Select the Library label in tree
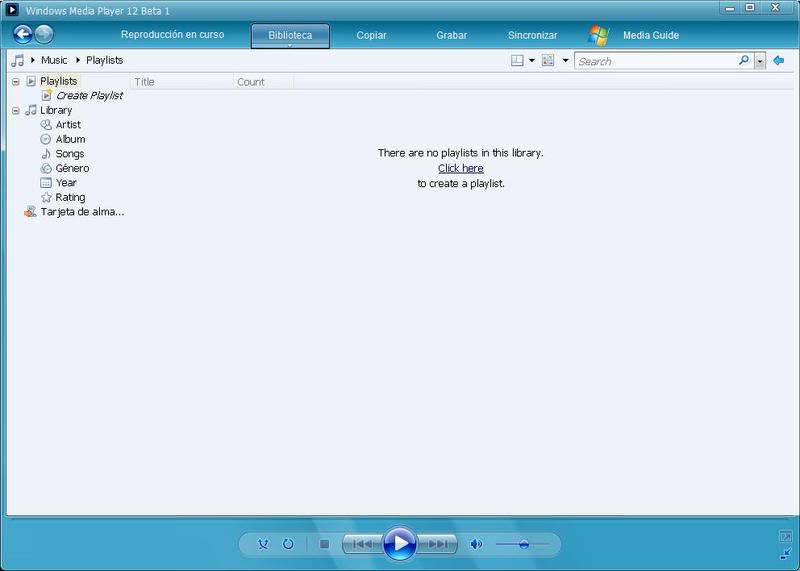This screenshot has width=800, height=571. pyautogui.click(x=56, y=110)
